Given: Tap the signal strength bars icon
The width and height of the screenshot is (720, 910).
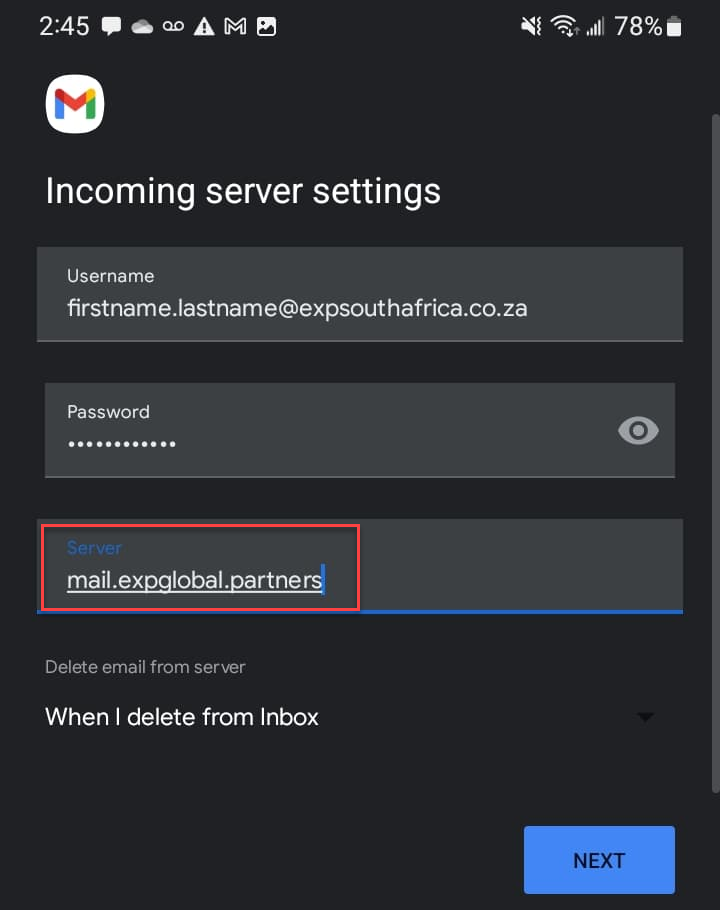Looking at the screenshot, I should pos(595,27).
